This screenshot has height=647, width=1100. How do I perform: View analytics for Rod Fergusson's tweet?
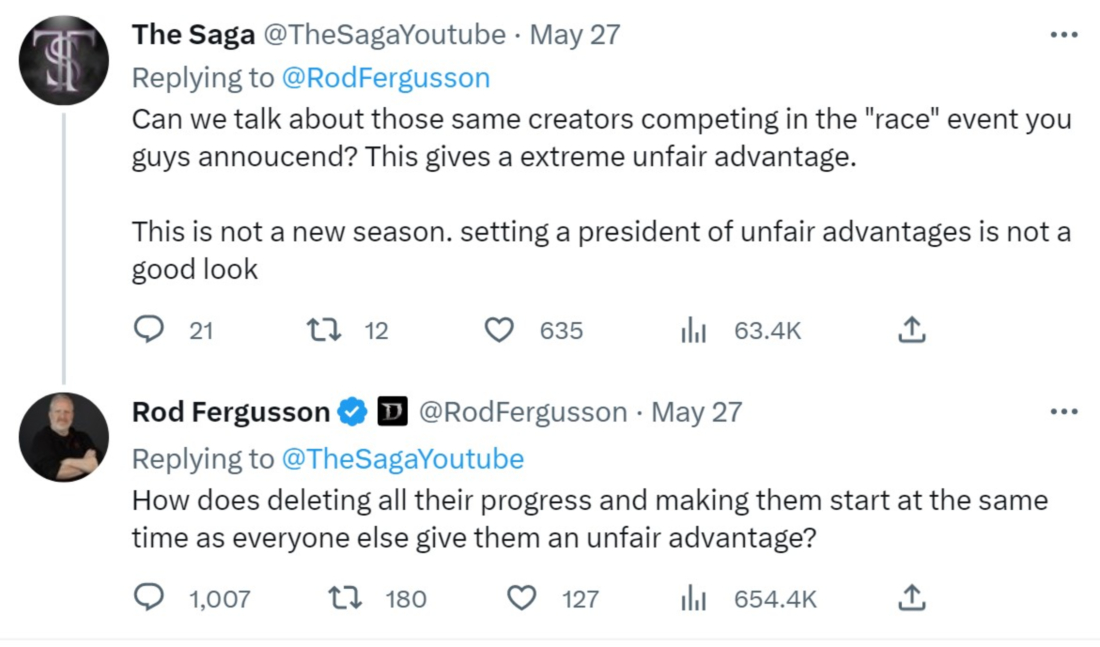coord(693,598)
